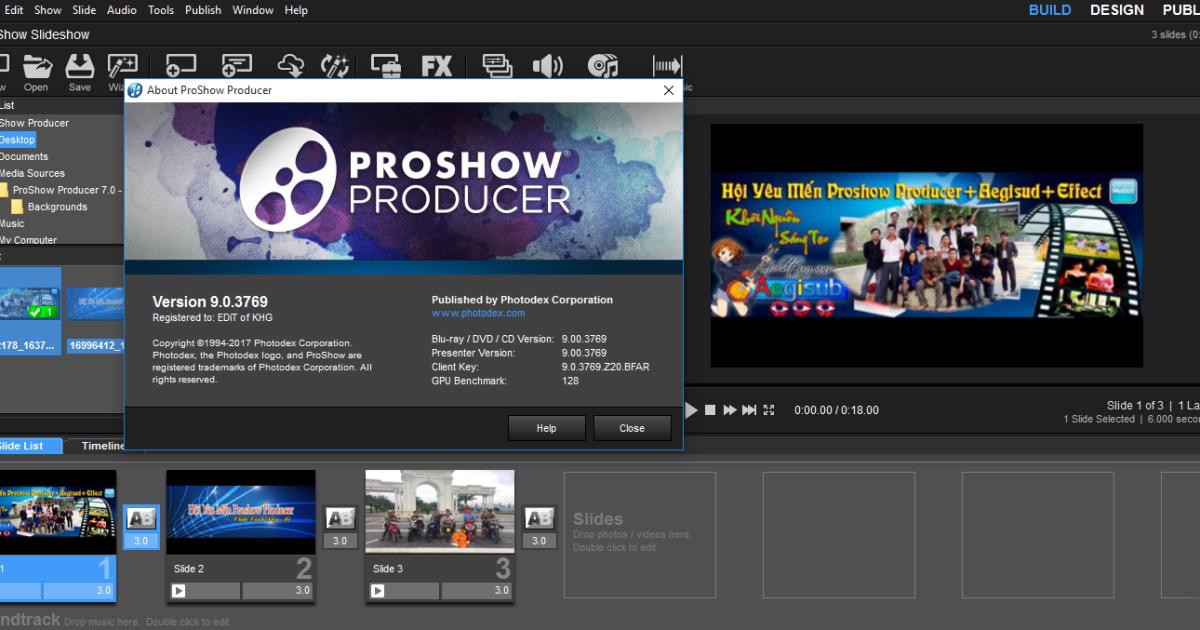Select Media Sources in the folder list

point(32,173)
